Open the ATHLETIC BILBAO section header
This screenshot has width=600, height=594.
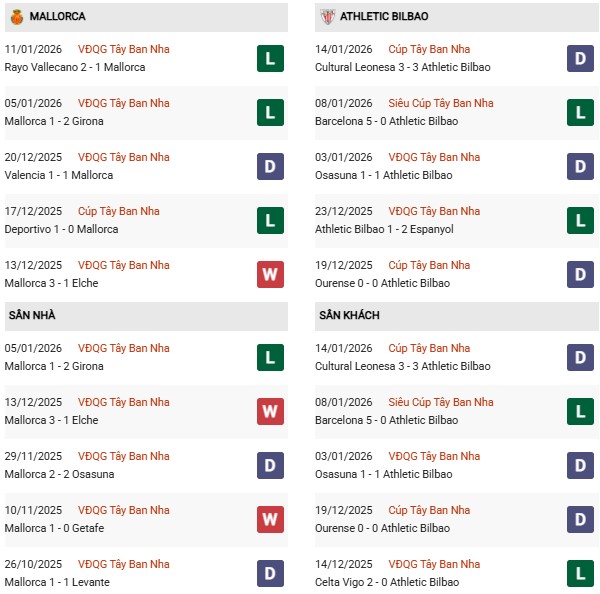384,17
